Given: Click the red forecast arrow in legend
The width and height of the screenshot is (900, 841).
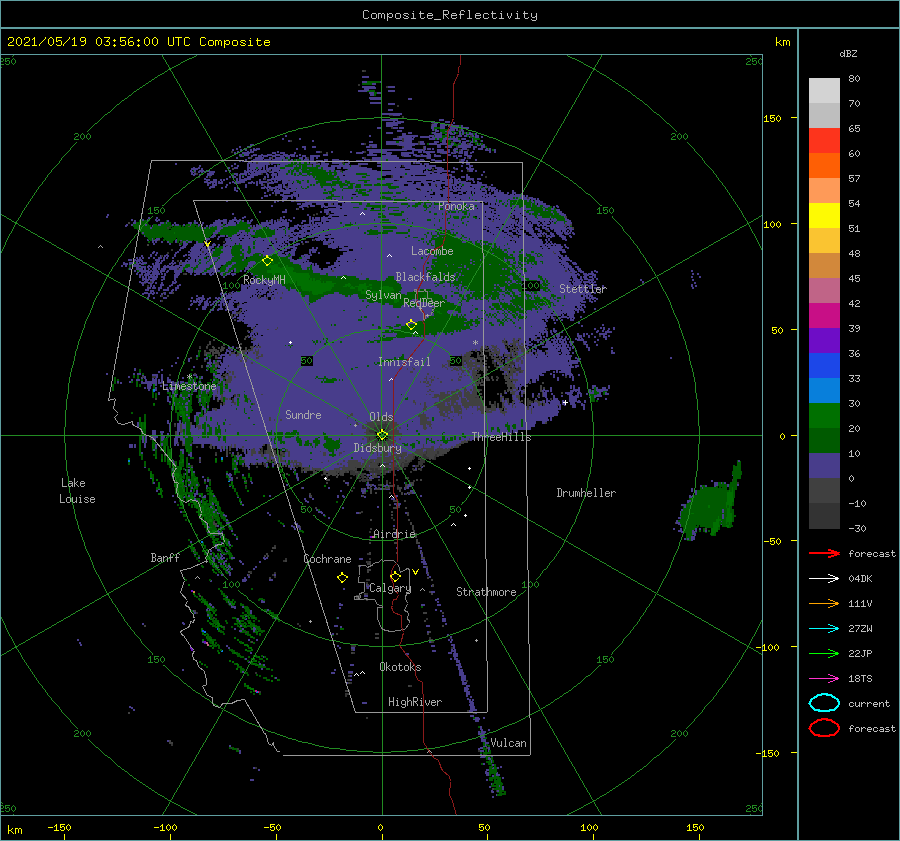Looking at the screenshot, I should pos(824,553).
